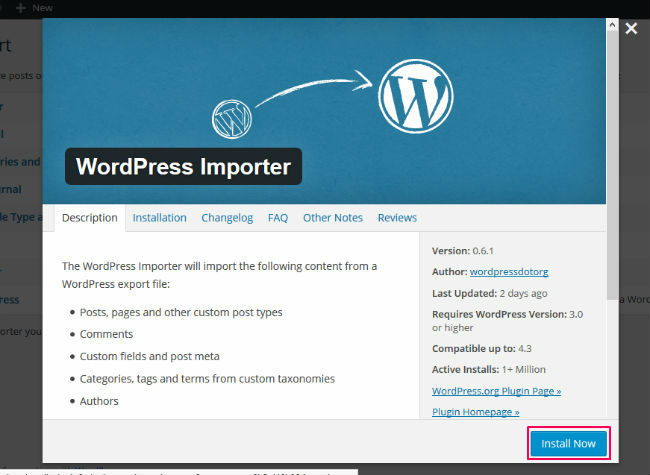Viewport: 650px width, 475px height.
Task: Select the Description tab
Action: pyautogui.click(x=90, y=218)
